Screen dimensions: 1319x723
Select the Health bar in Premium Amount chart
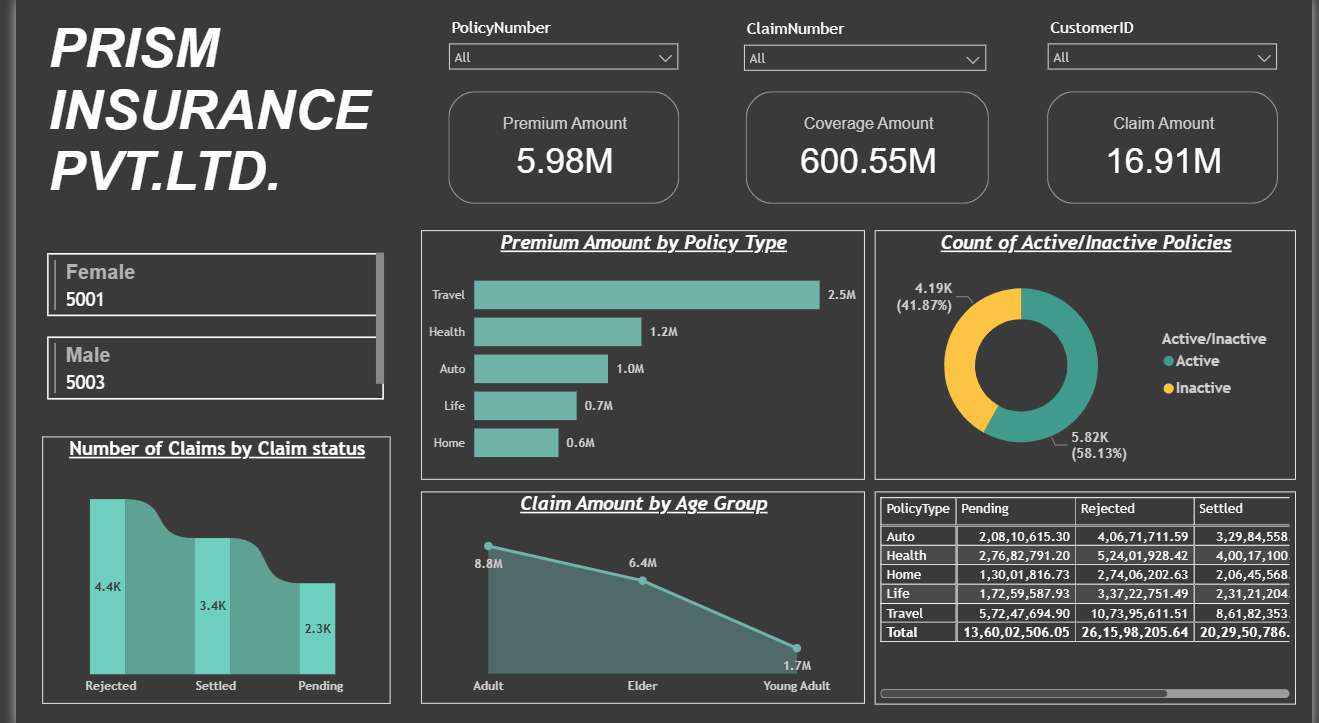(557, 331)
